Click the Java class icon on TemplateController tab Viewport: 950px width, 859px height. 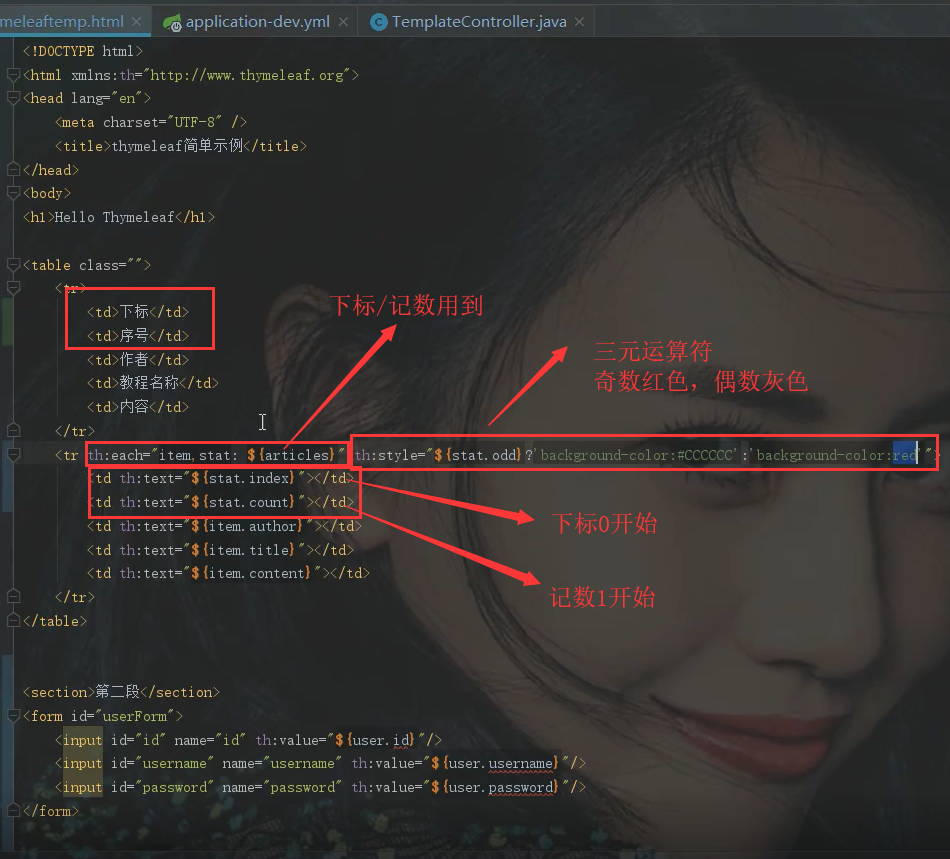(379, 22)
